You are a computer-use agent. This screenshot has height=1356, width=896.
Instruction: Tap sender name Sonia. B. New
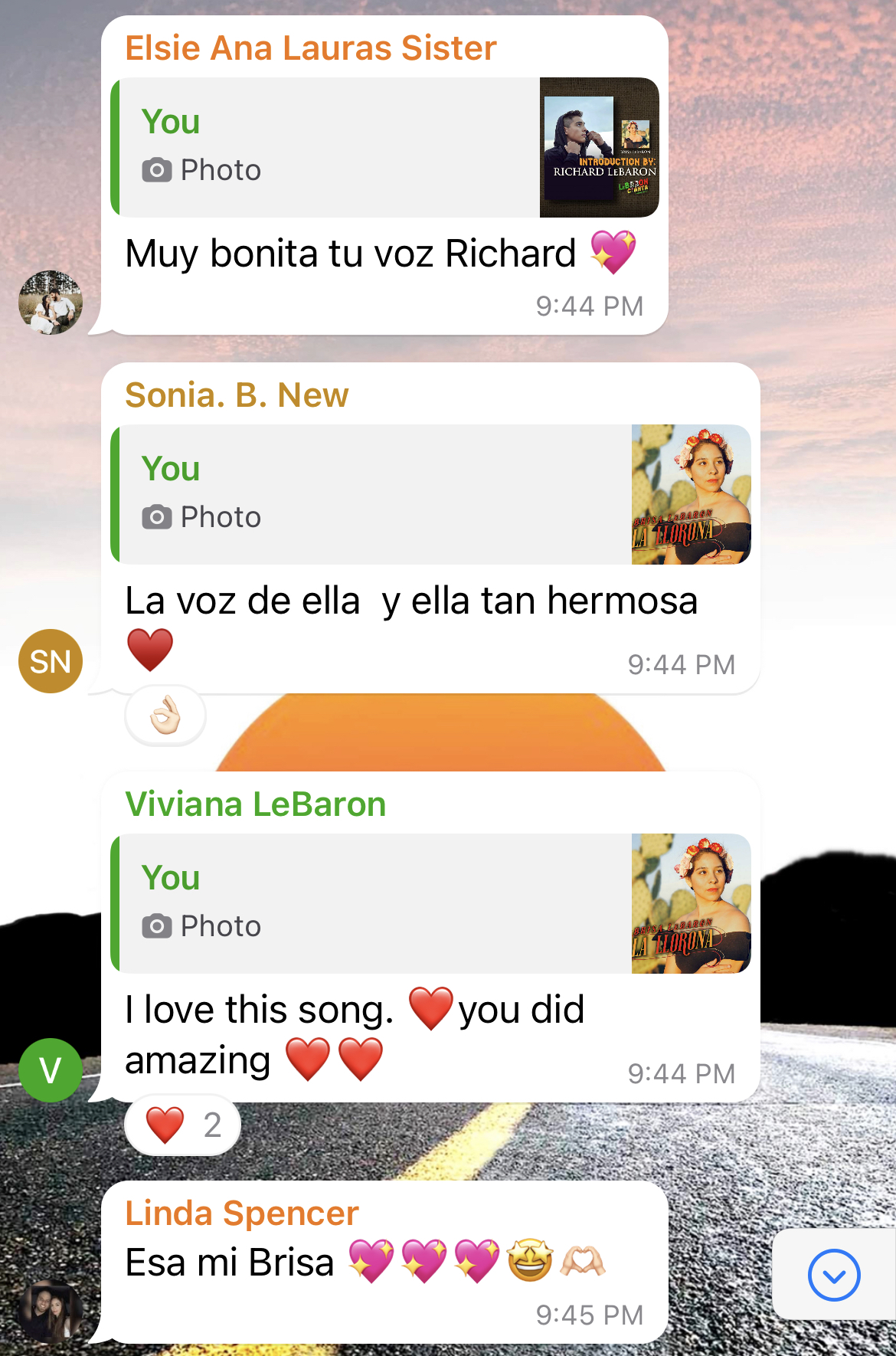237,395
